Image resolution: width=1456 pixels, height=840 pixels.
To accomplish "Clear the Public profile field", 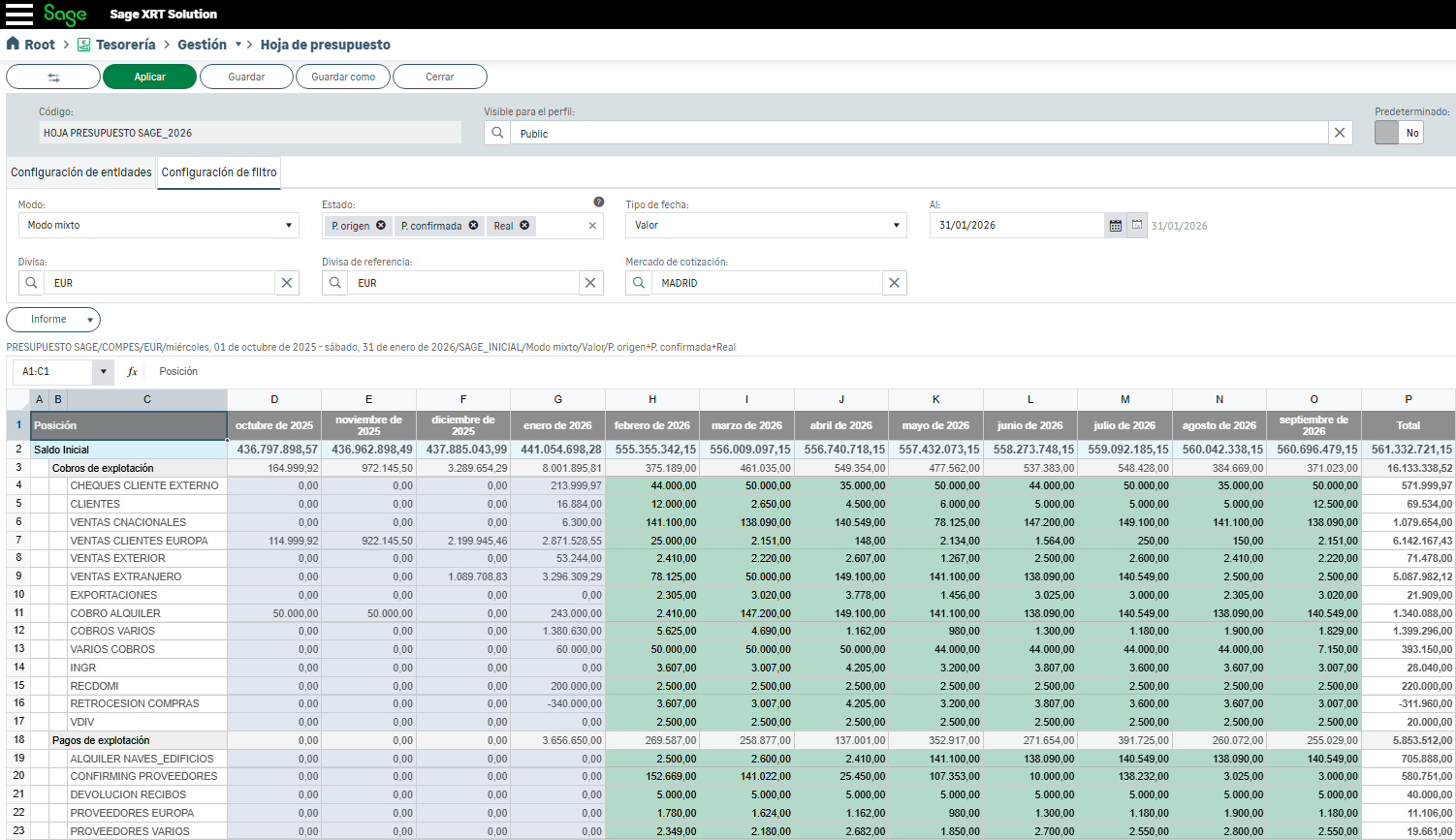I will pos(1340,133).
